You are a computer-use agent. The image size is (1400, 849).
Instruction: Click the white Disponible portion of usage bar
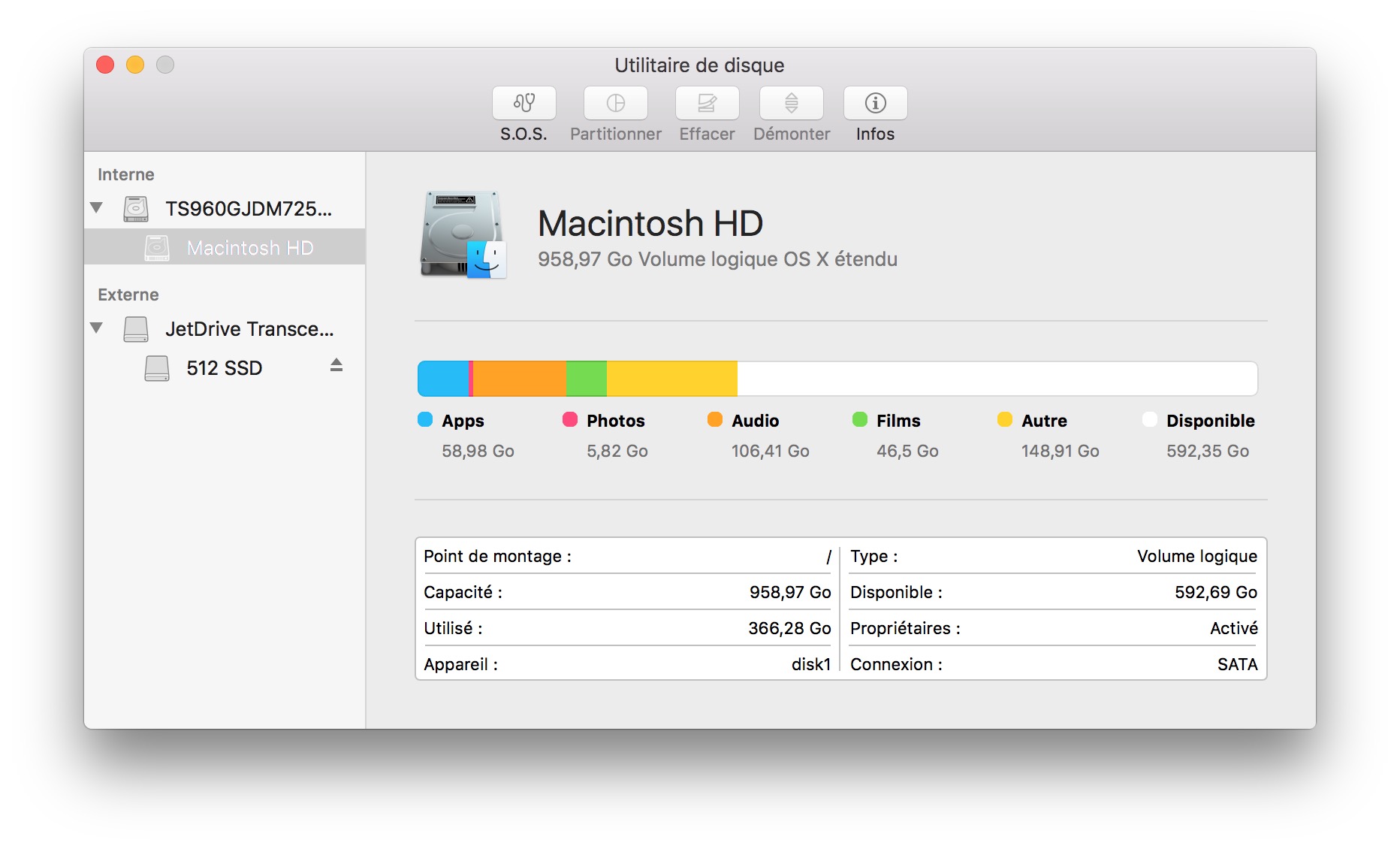point(997,379)
